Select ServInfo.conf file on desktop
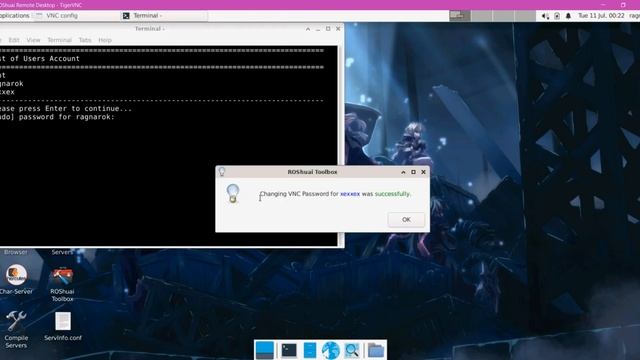 [63, 327]
